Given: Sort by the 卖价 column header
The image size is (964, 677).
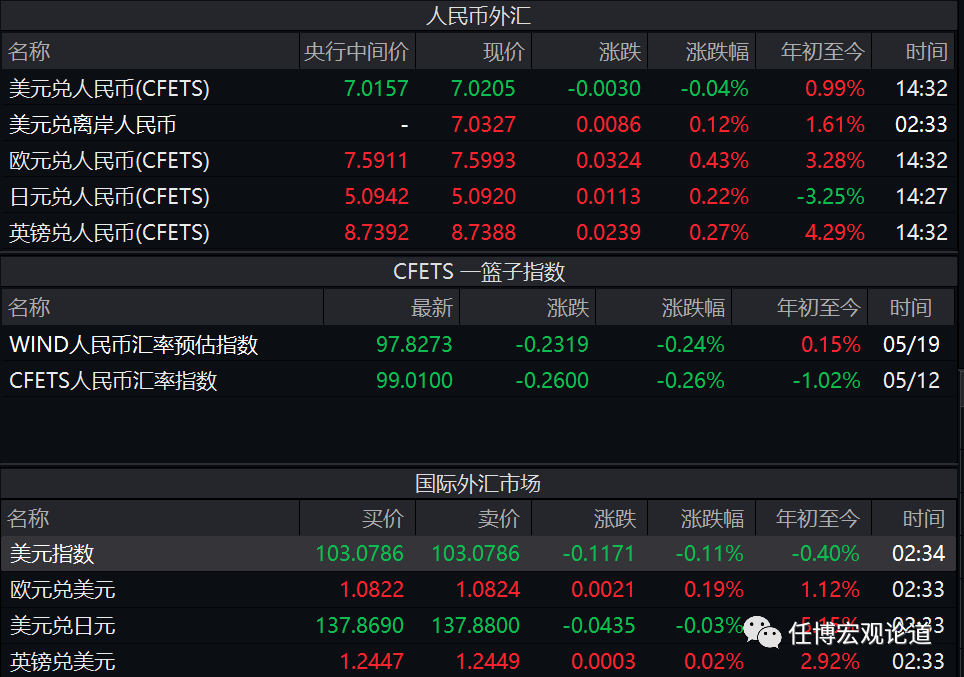Looking at the screenshot, I should click(x=499, y=518).
